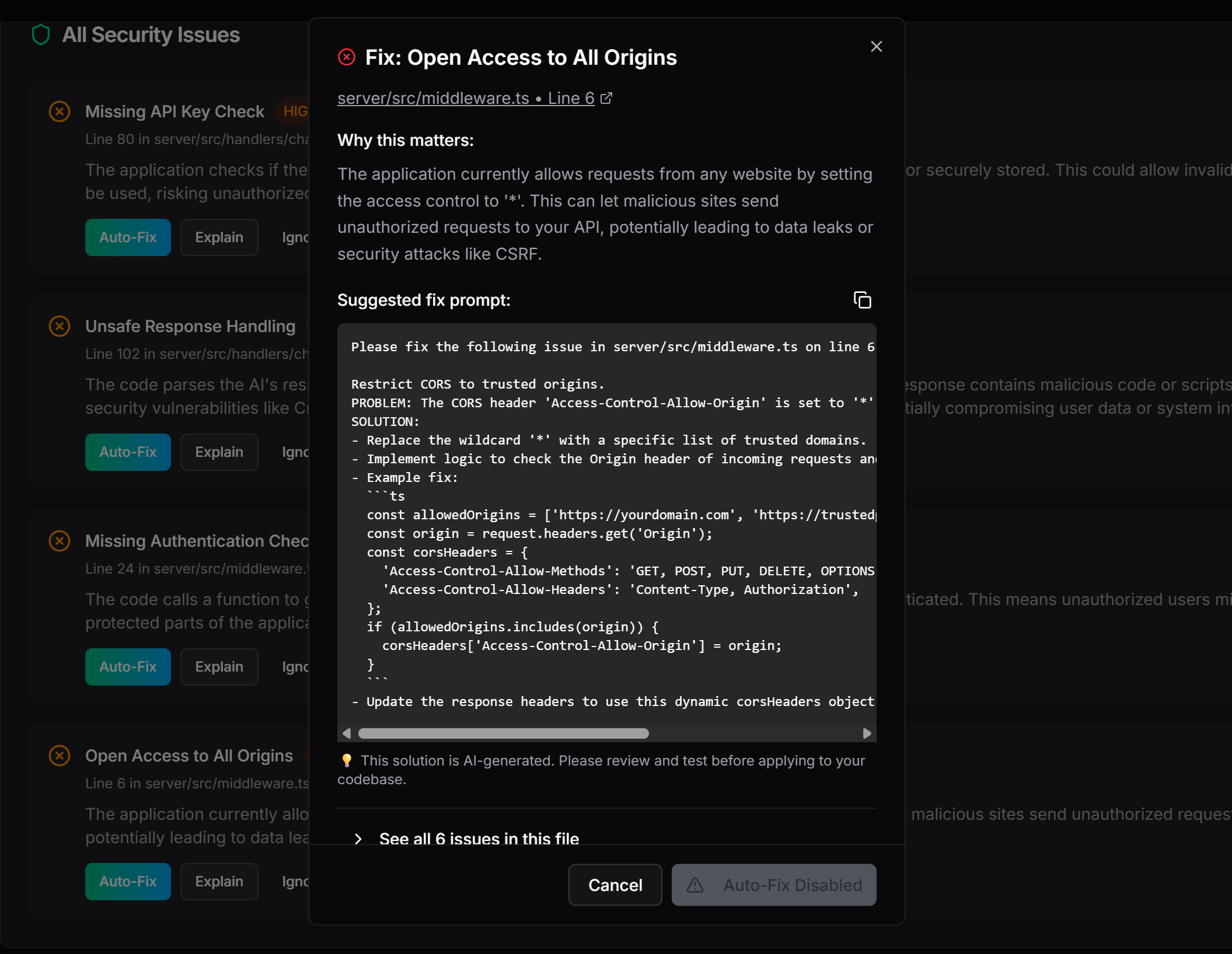Click the code block horizontal scrollbar thumb
Viewport: 1232px width, 954px height.
(503, 733)
